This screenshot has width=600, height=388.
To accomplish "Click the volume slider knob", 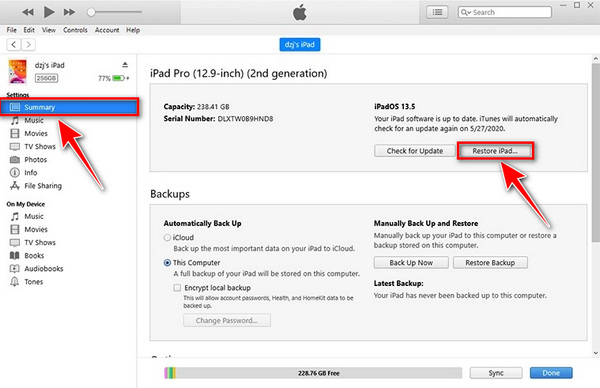I will click(x=91, y=12).
